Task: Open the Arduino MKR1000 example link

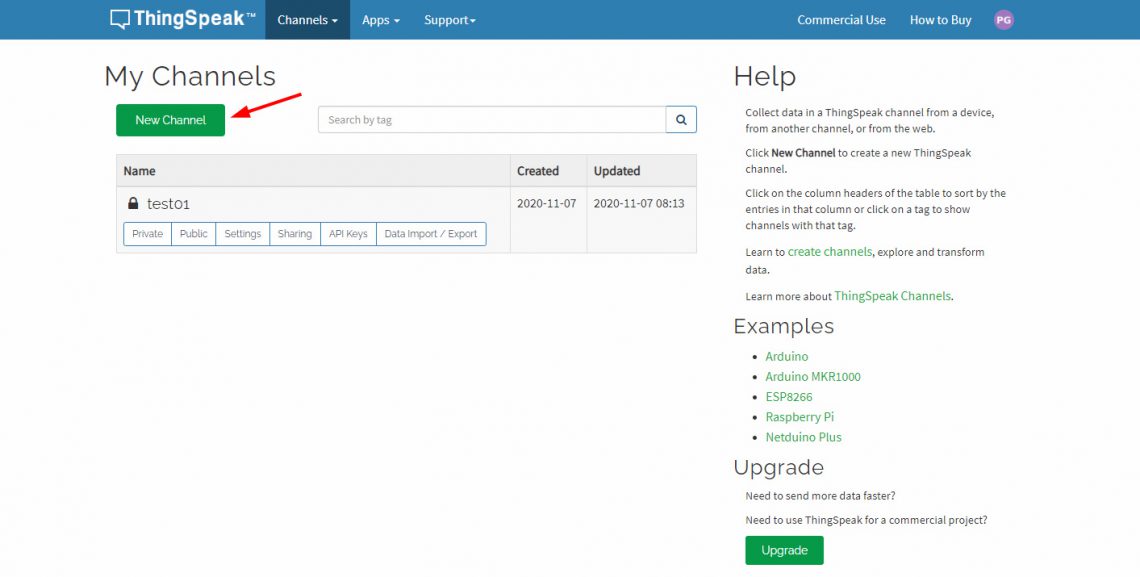Action: pos(812,377)
